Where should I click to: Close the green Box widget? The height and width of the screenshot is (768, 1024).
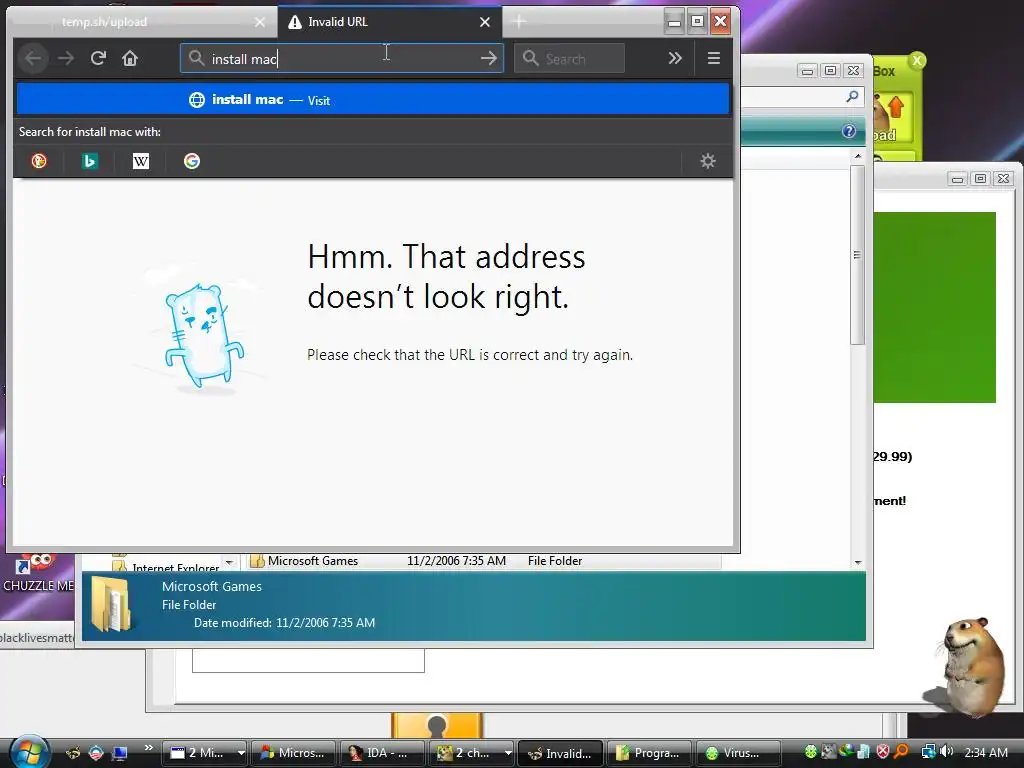click(917, 61)
